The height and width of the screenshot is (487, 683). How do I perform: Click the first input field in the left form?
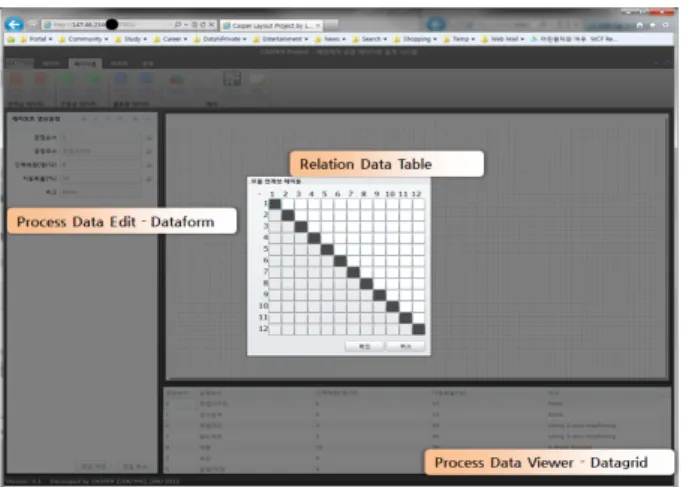click(x=101, y=138)
